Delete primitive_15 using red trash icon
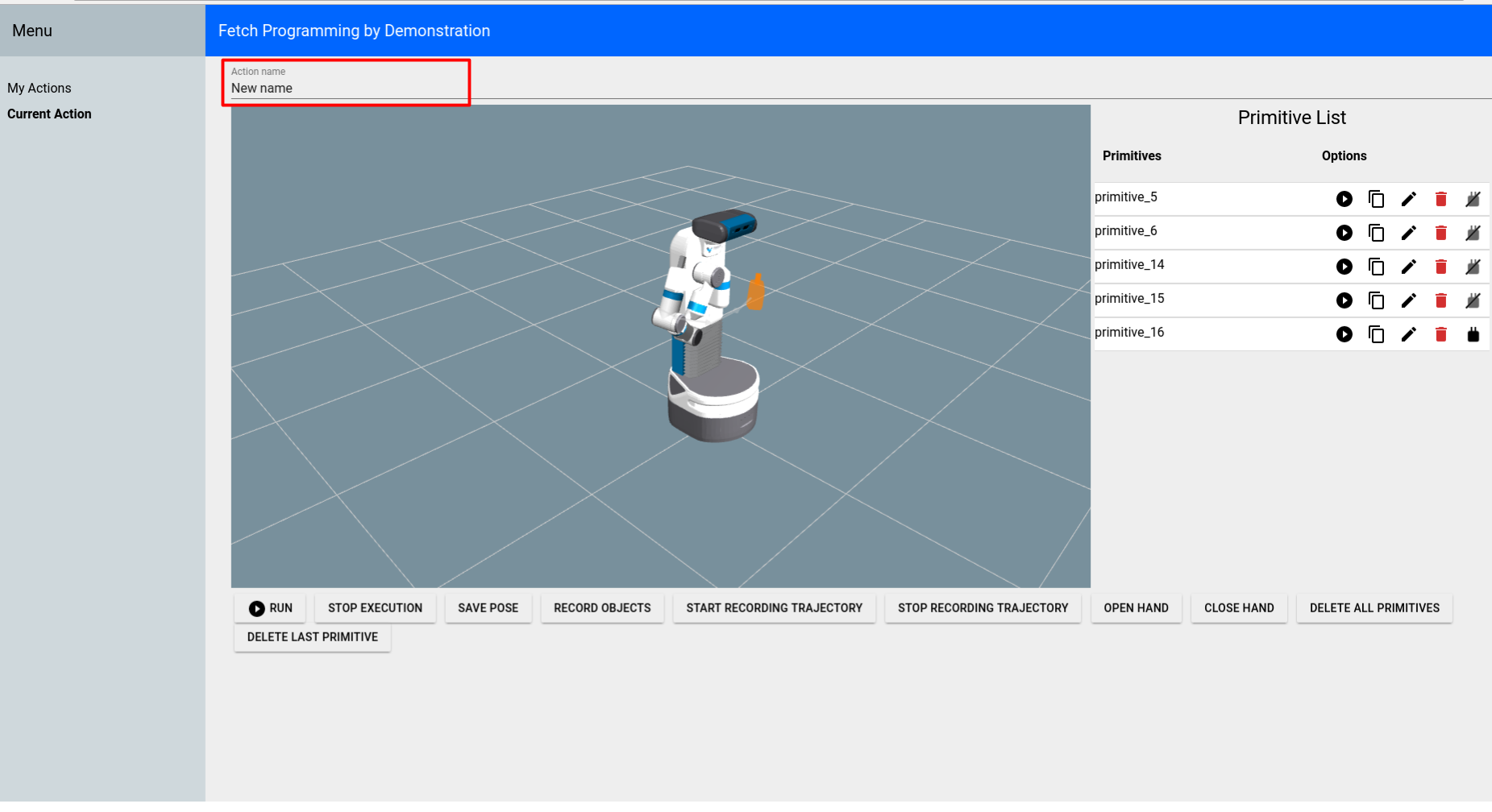Viewport: 1492px width, 812px height. (x=1440, y=300)
